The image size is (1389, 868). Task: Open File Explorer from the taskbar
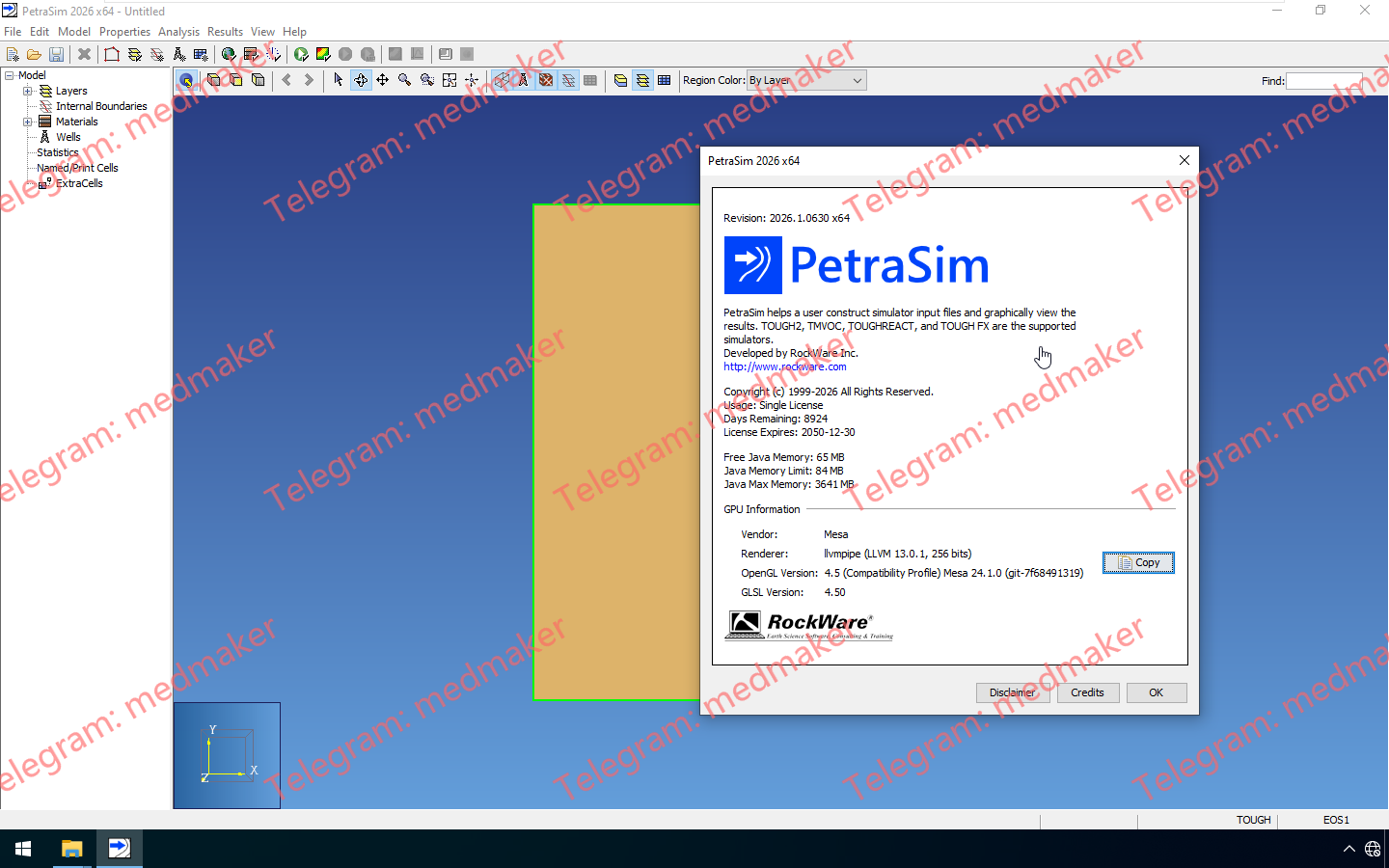(x=71, y=849)
